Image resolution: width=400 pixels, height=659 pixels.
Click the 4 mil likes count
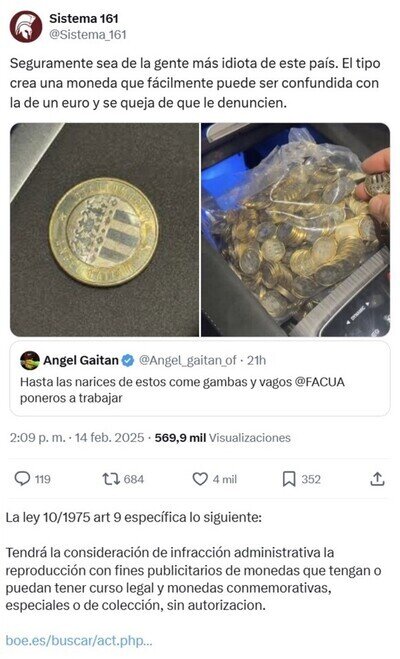pyautogui.click(x=224, y=479)
